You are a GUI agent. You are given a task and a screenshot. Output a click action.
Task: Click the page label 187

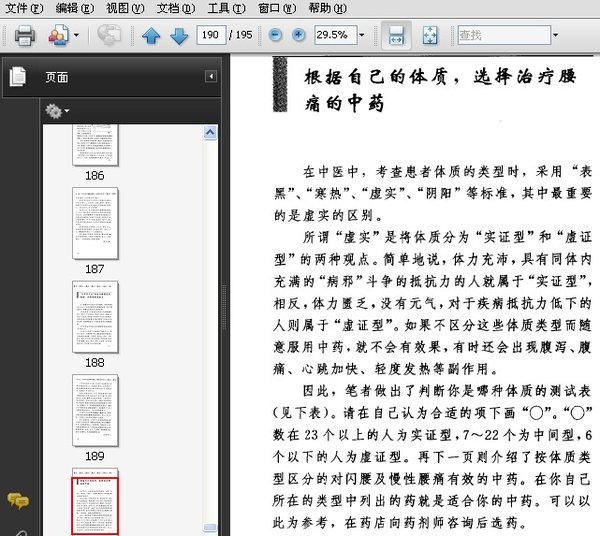coord(95,269)
